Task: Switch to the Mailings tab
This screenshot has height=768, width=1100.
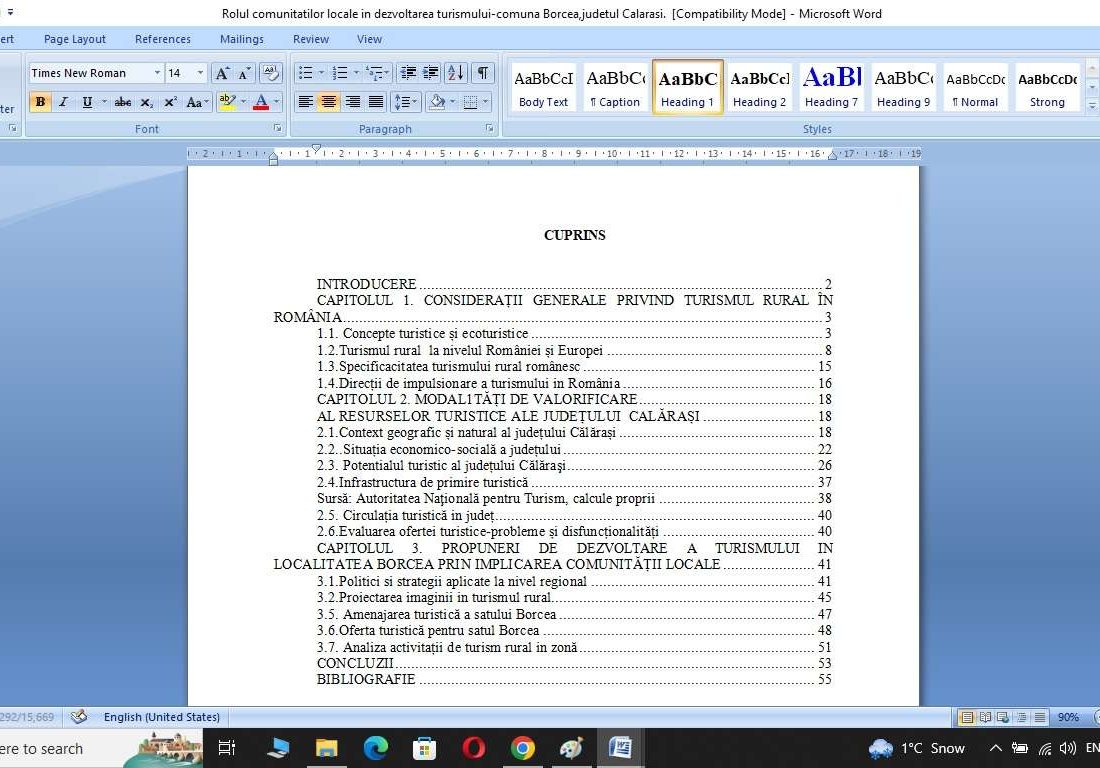Action: click(x=242, y=39)
